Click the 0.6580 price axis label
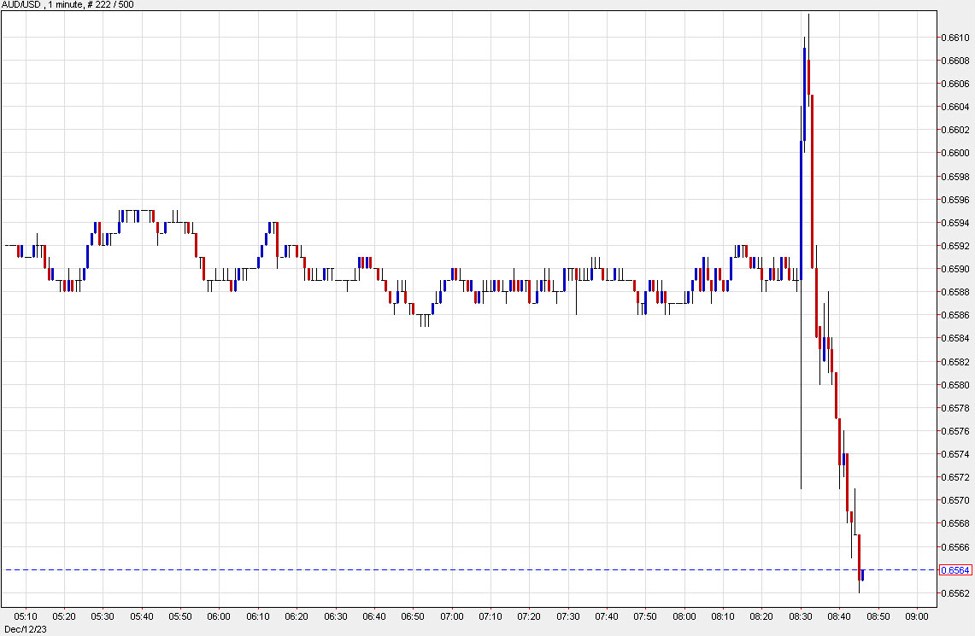This screenshot has height=636, width=975. (x=953, y=385)
